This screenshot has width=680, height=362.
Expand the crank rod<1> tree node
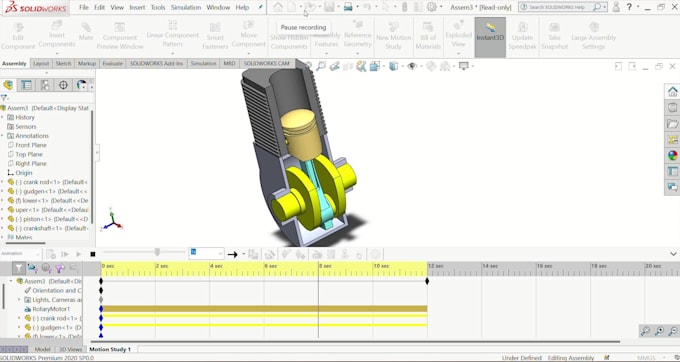(3, 182)
